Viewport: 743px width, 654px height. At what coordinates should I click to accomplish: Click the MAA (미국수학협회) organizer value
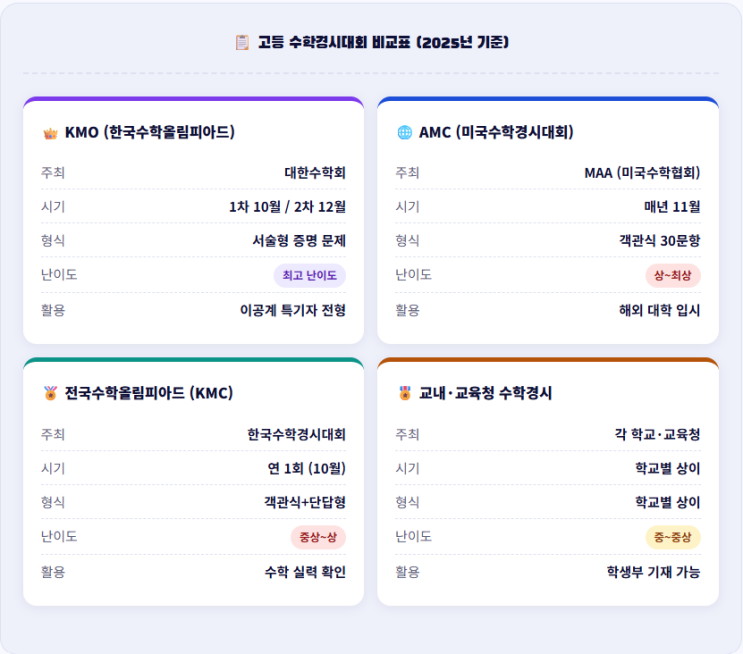642,173
